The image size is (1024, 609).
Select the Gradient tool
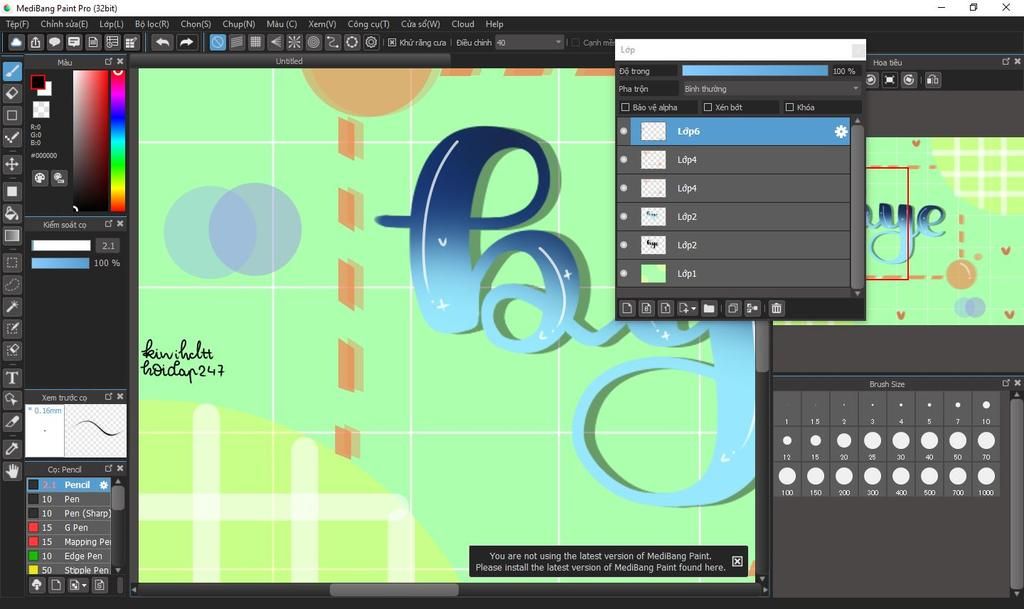click(x=12, y=235)
